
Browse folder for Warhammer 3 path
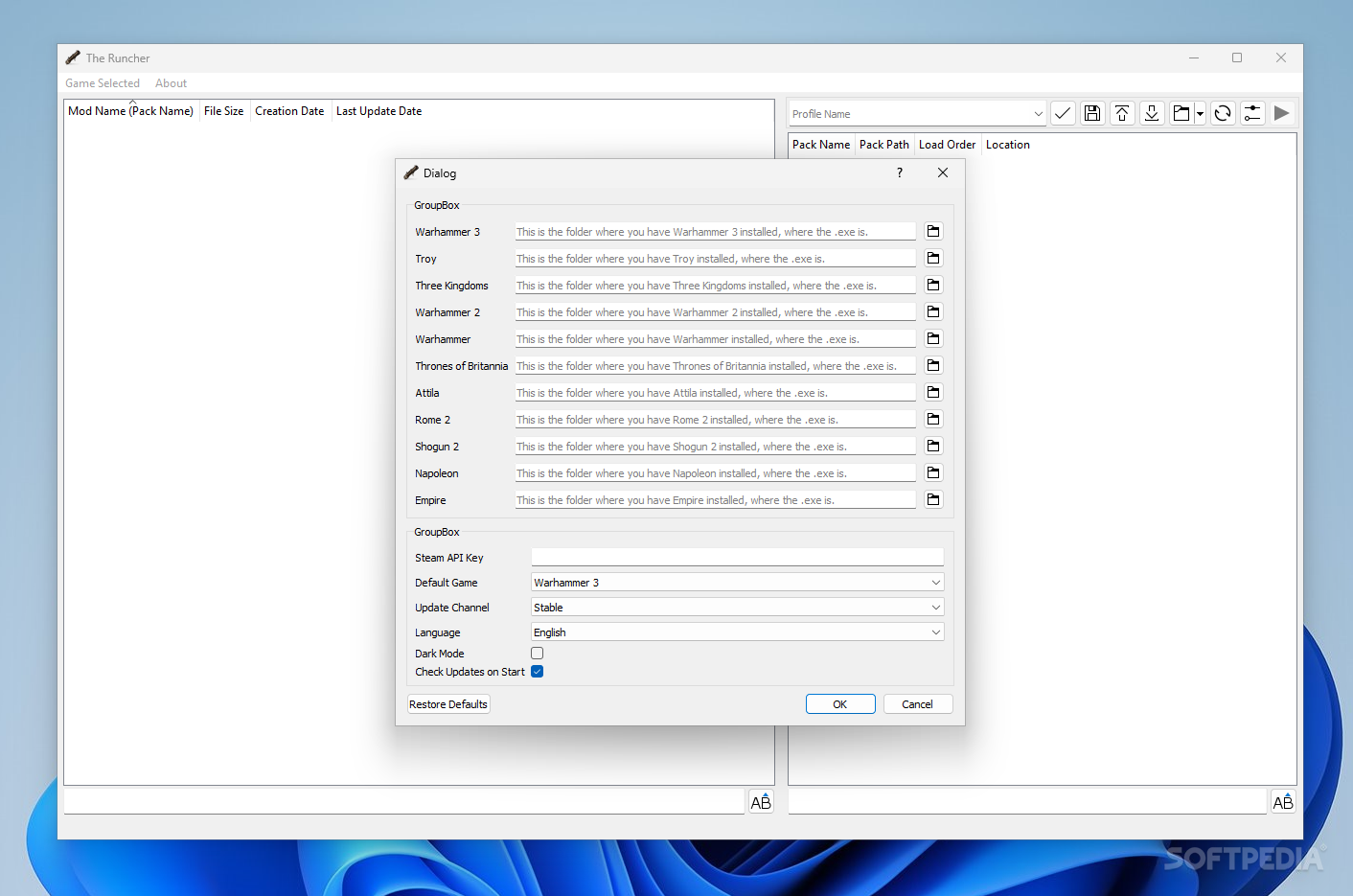point(933,231)
